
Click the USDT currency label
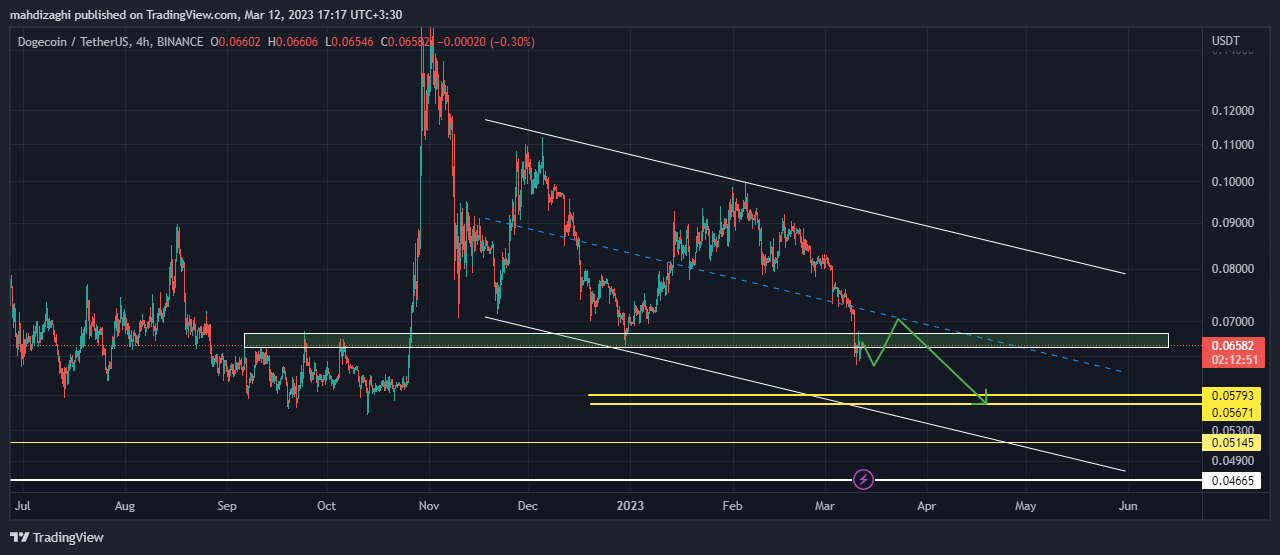(x=1225, y=41)
